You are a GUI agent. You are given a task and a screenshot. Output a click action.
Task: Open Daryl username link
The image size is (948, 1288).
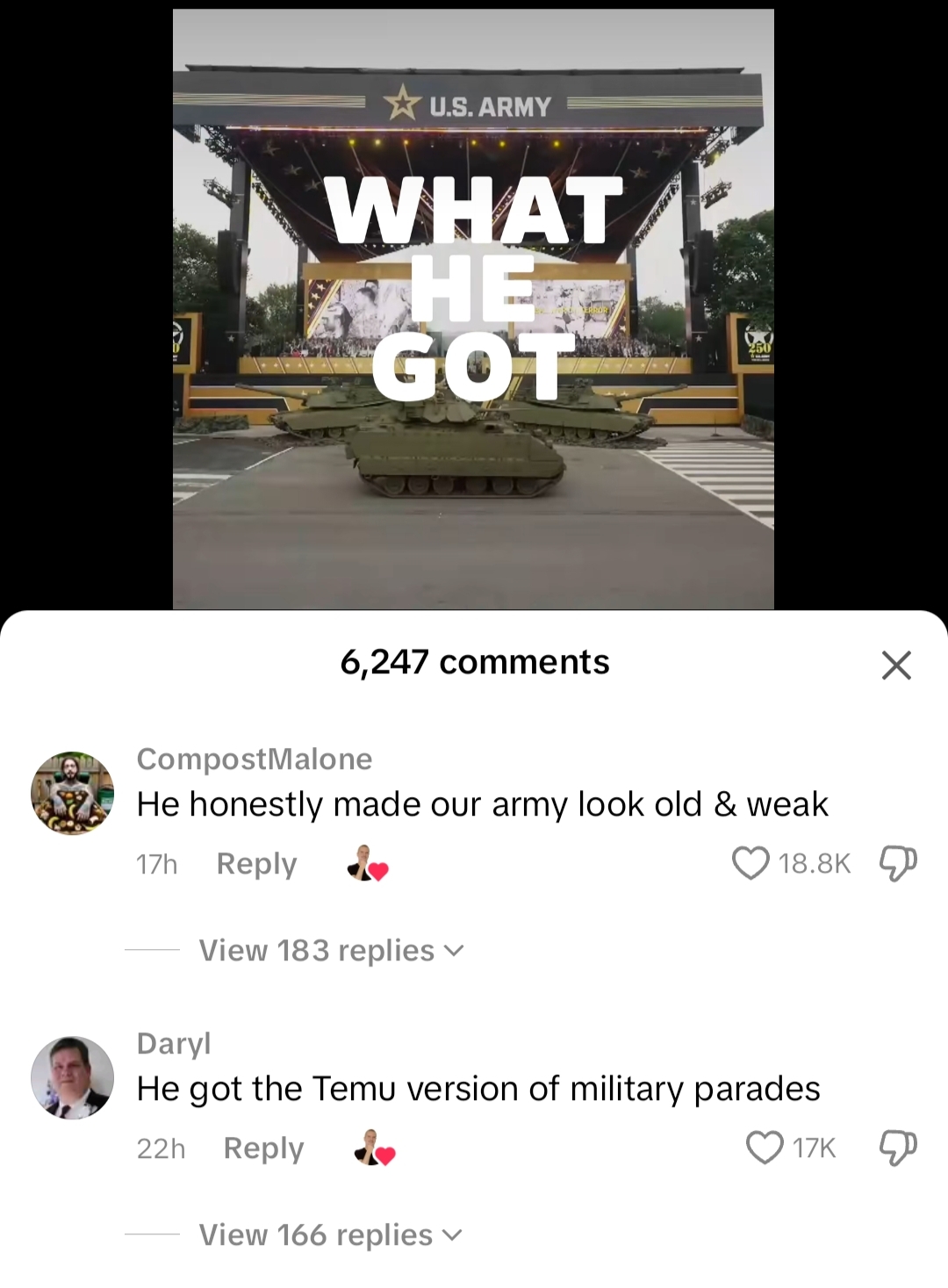click(174, 1043)
